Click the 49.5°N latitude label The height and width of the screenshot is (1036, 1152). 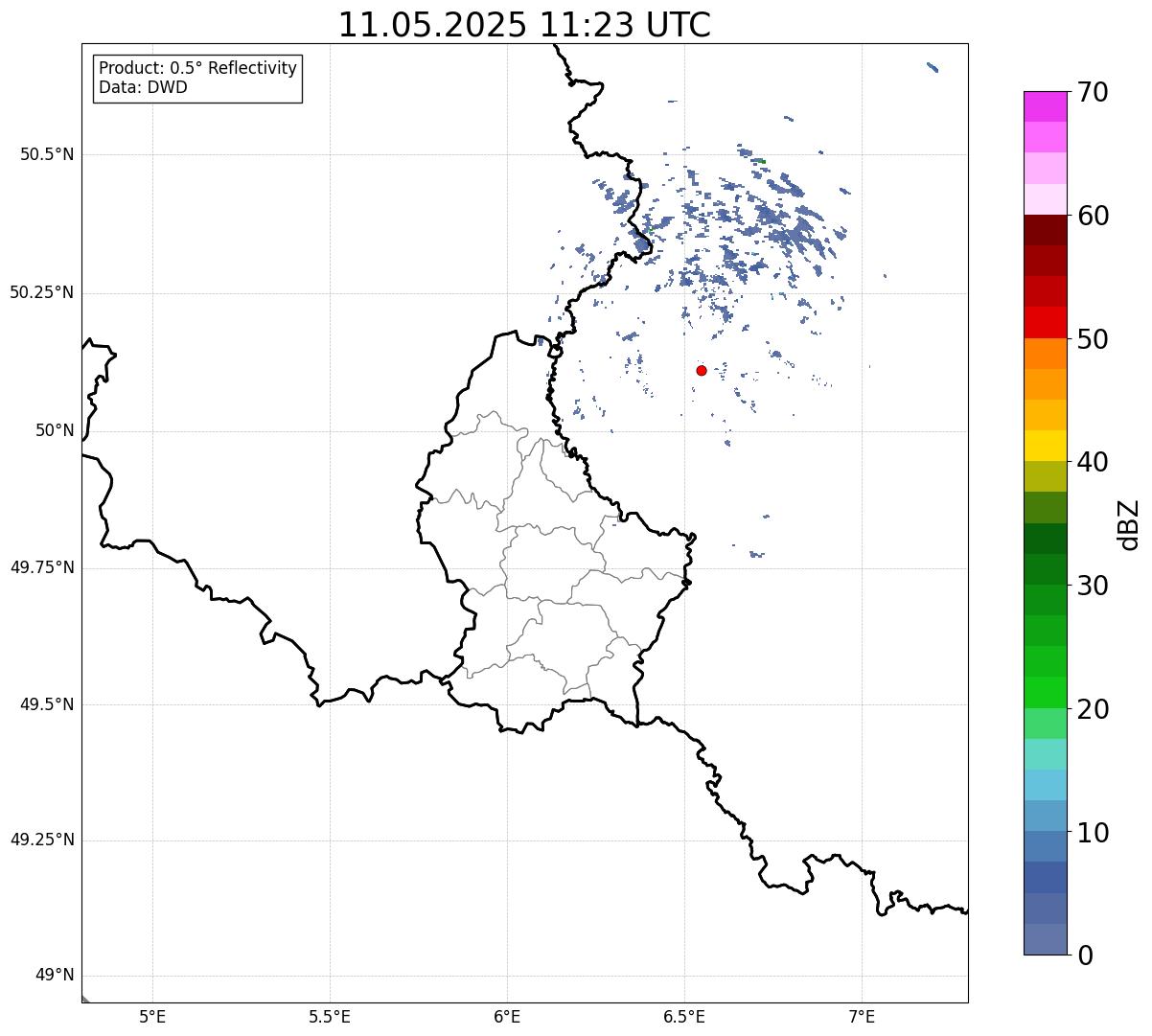coord(47,704)
